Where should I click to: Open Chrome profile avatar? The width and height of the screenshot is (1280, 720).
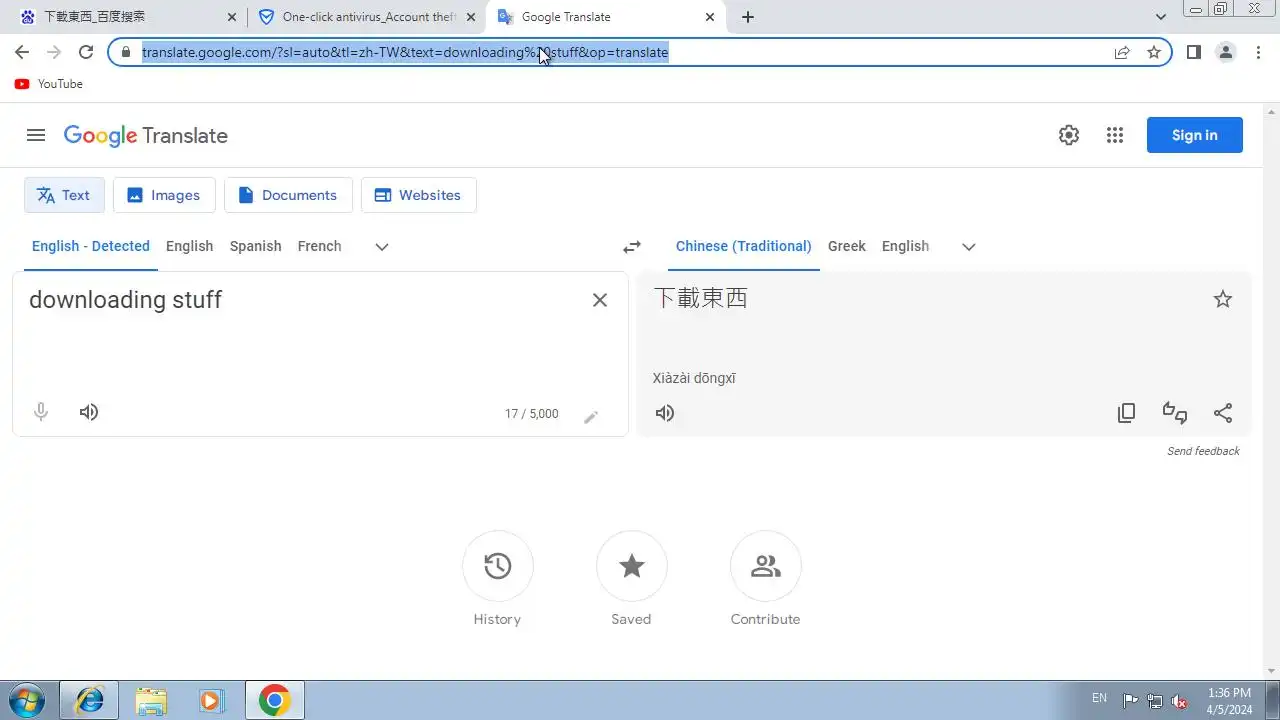click(1226, 52)
